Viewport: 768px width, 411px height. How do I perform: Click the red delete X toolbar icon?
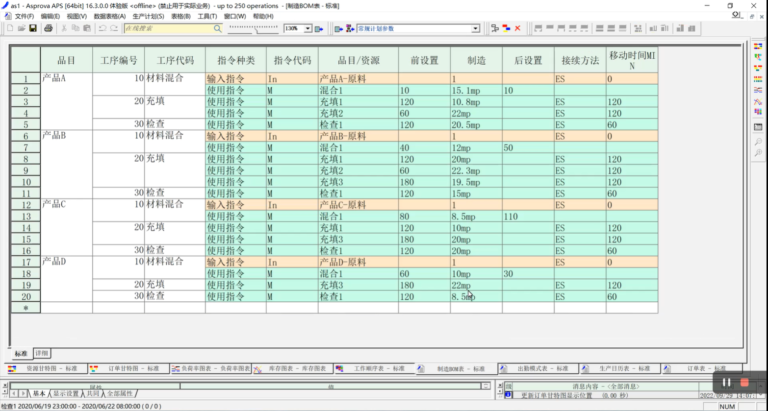coord(518,28)
